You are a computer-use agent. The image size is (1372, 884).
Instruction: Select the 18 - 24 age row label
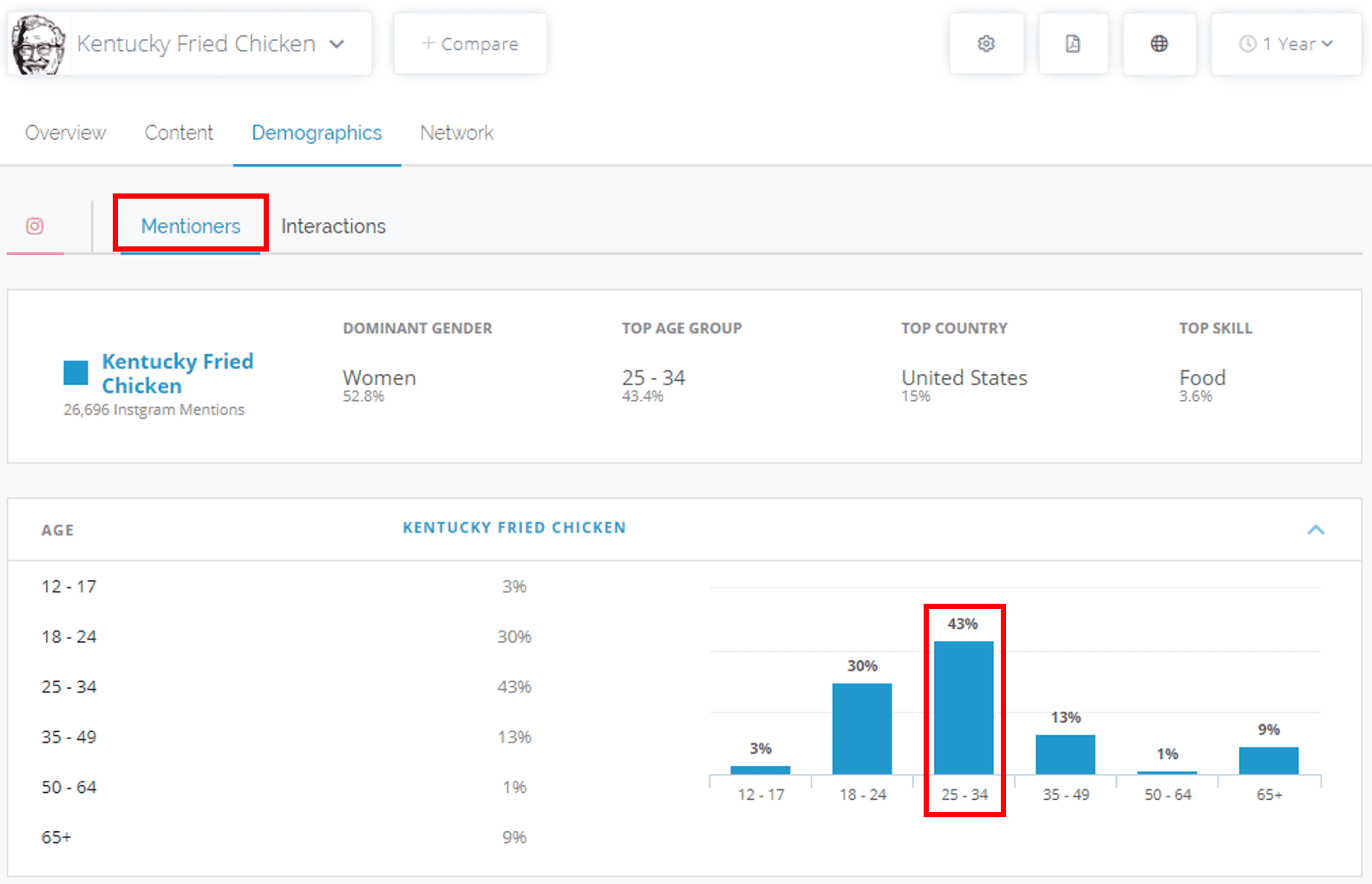69,637
